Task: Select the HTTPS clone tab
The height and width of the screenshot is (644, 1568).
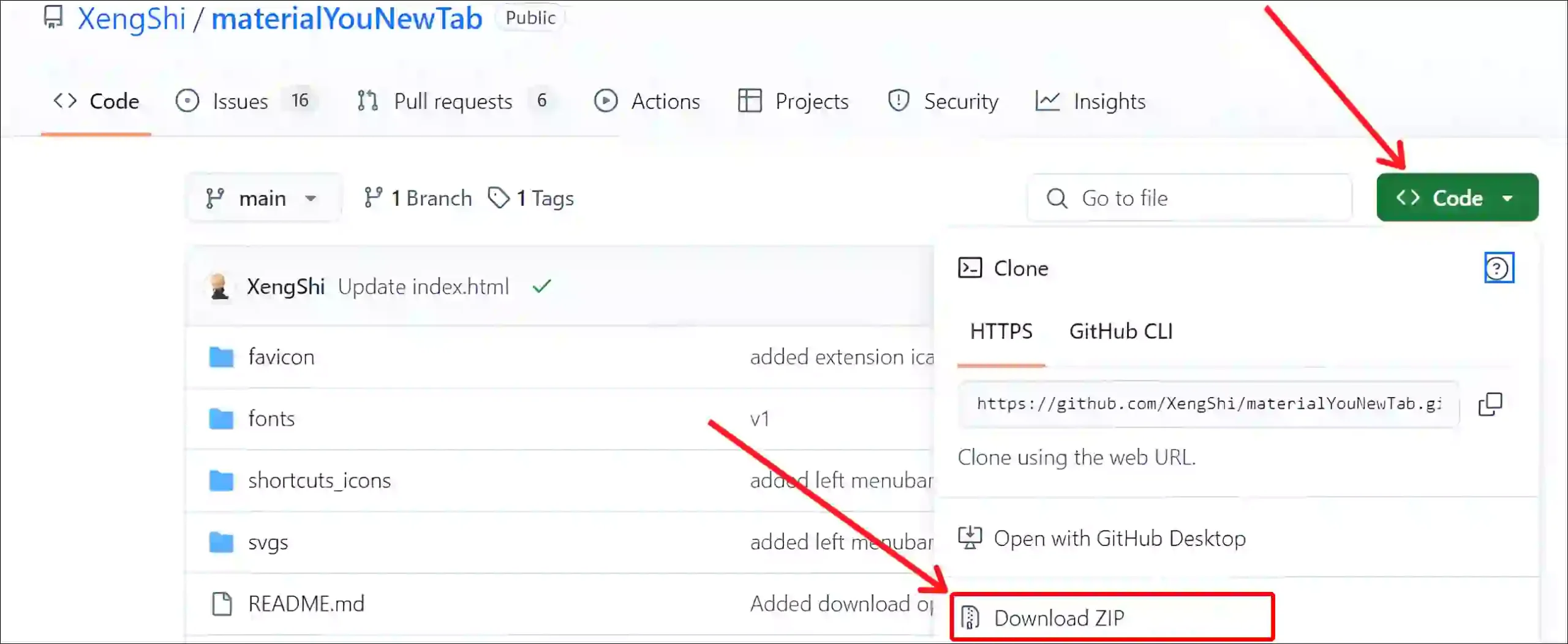Action: pos(1001,331)
